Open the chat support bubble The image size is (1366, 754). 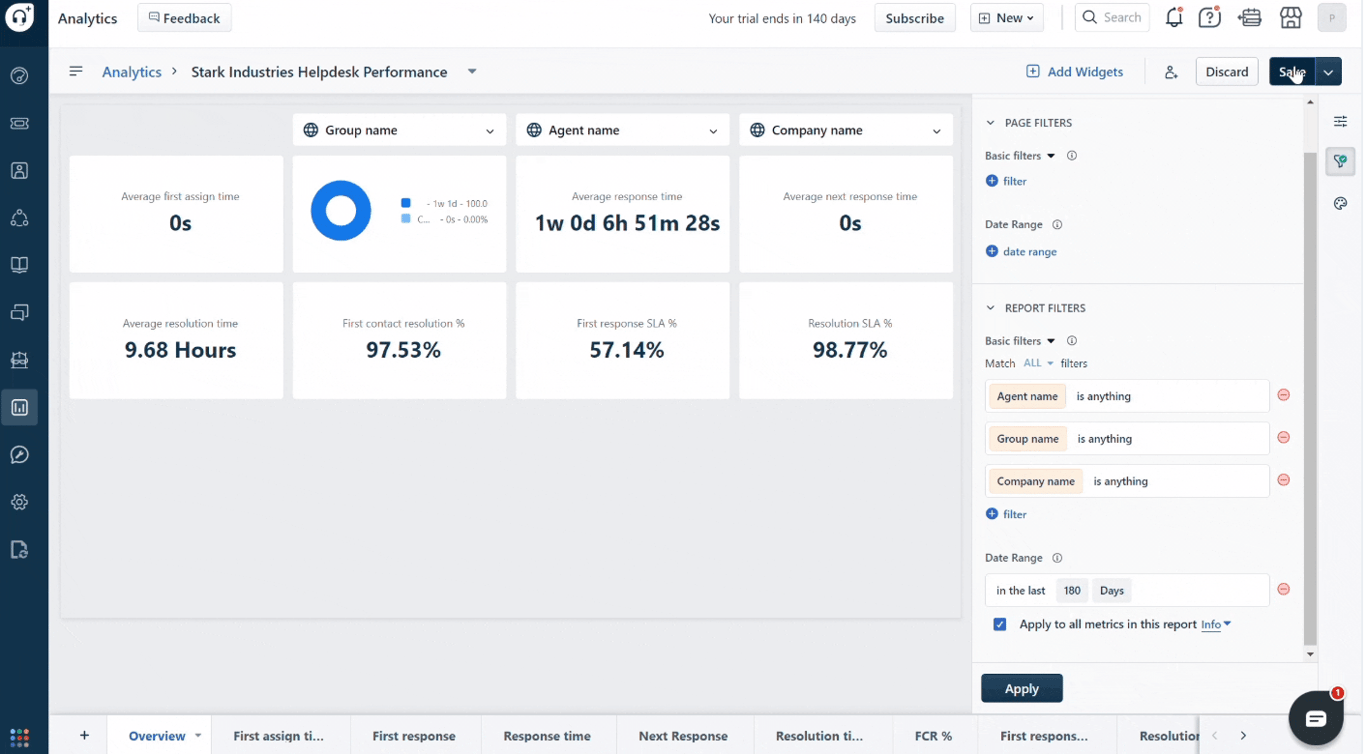(x=1315, y=718)
